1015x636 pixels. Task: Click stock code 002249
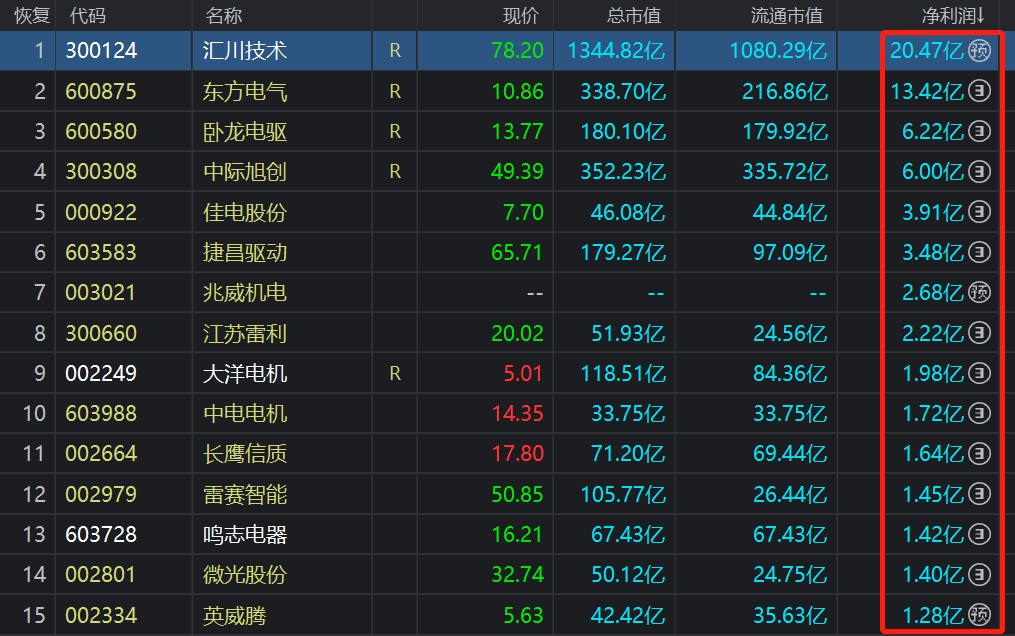[x=101, y=373]
